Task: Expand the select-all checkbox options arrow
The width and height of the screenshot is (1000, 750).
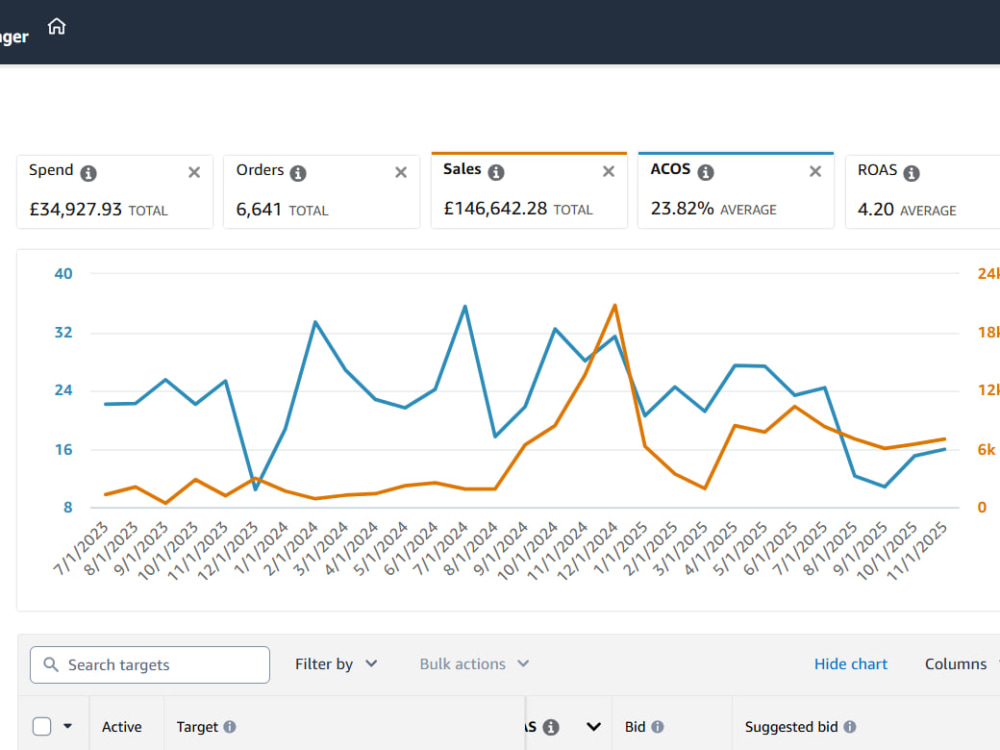Action: click(x=68, y=726)
